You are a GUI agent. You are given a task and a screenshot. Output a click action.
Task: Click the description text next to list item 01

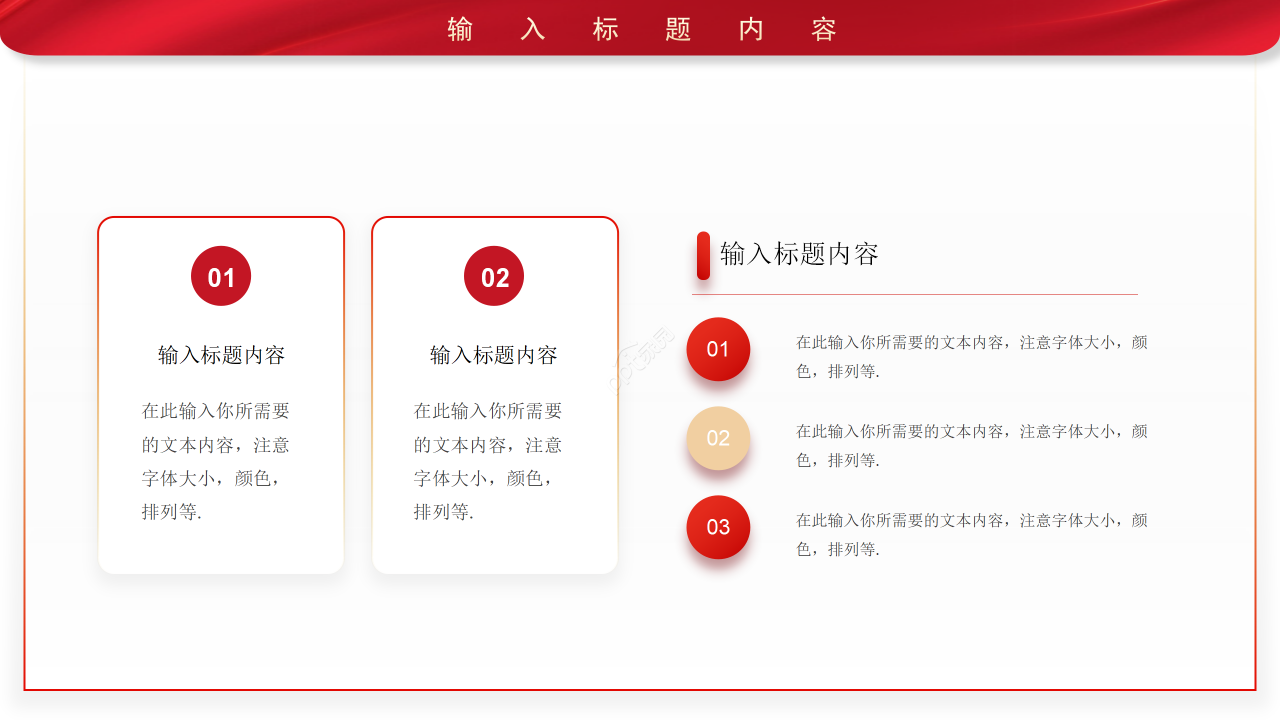coord(971,356)
